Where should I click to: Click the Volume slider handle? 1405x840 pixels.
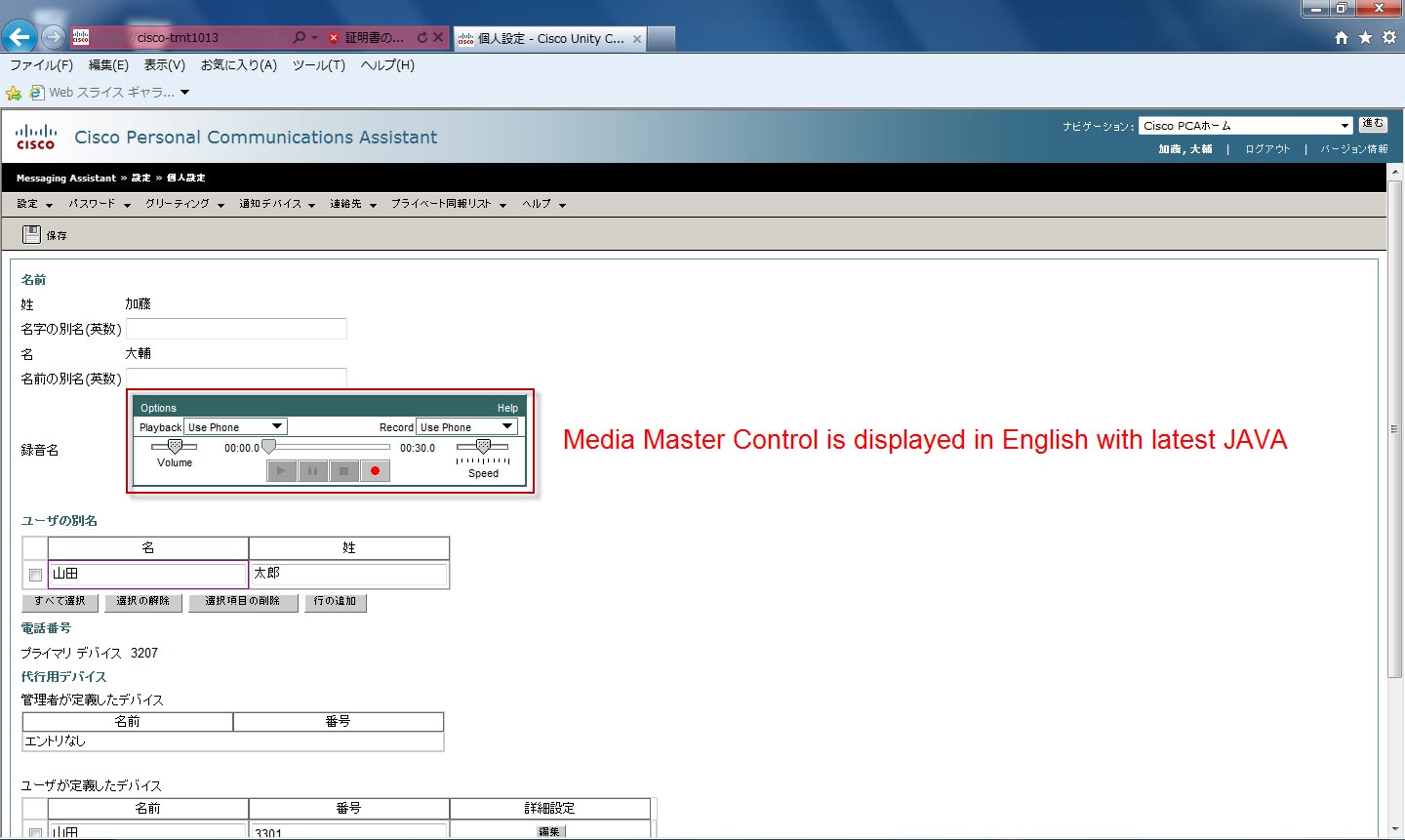pyautogui.click(x=176, y=446)
